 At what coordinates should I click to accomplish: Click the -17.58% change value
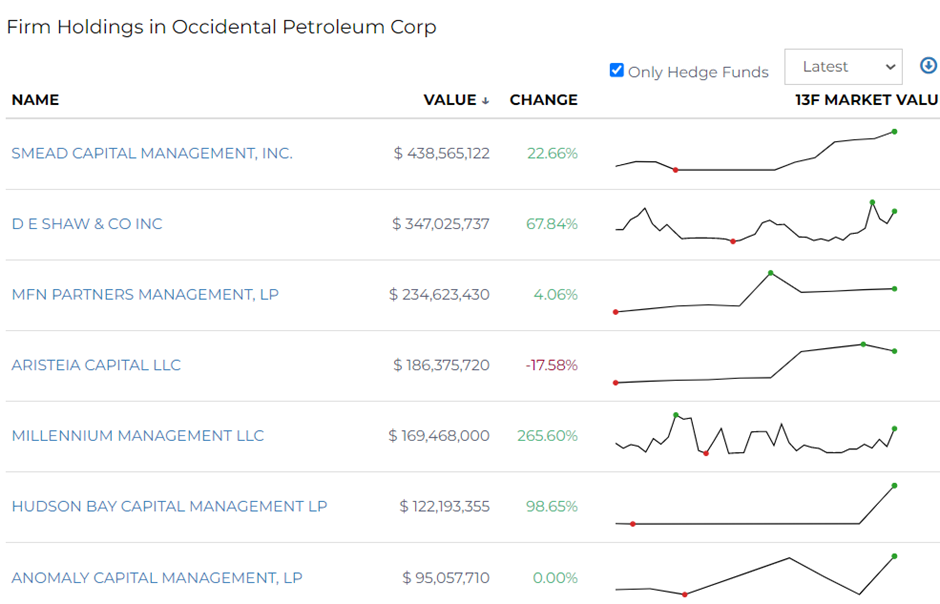click(552, 365)
